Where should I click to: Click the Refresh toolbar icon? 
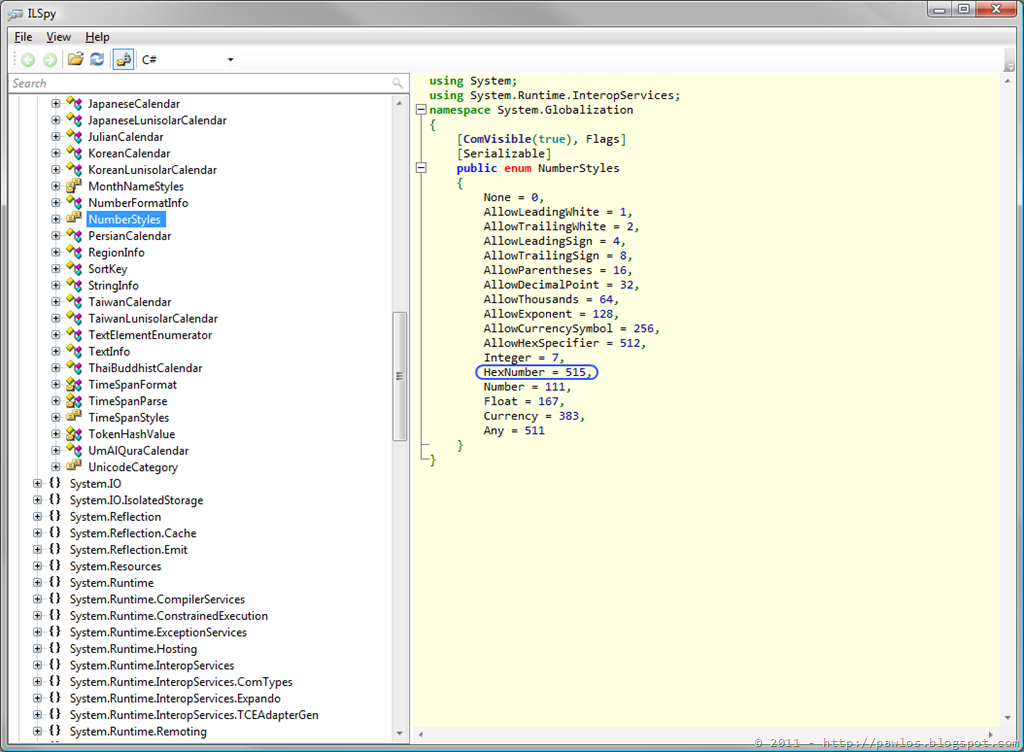click(x=97, y=59)
